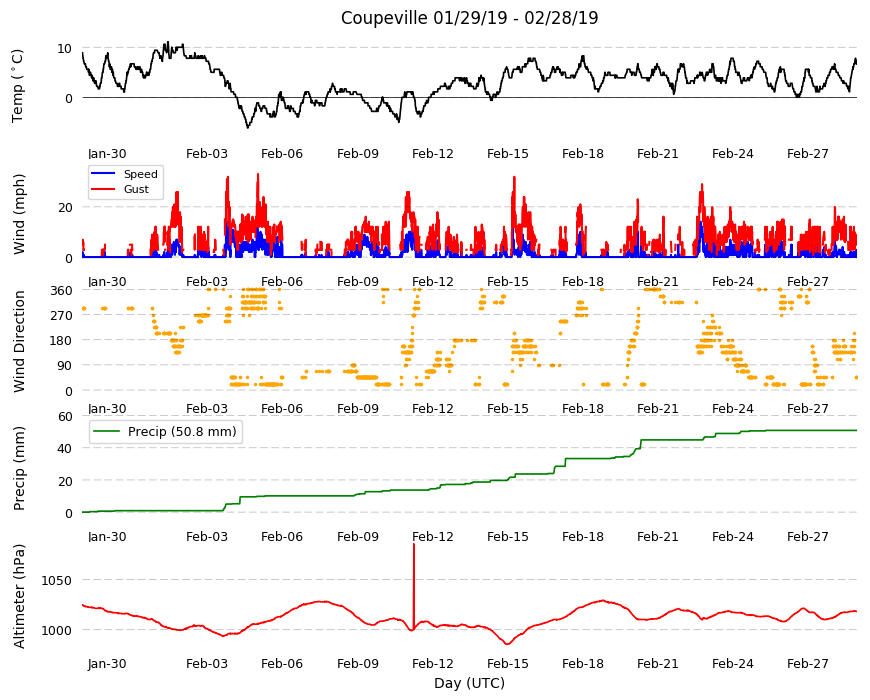Select the Gust legend text
This screenshot has height=700, width=870.
tap(136, 189)
